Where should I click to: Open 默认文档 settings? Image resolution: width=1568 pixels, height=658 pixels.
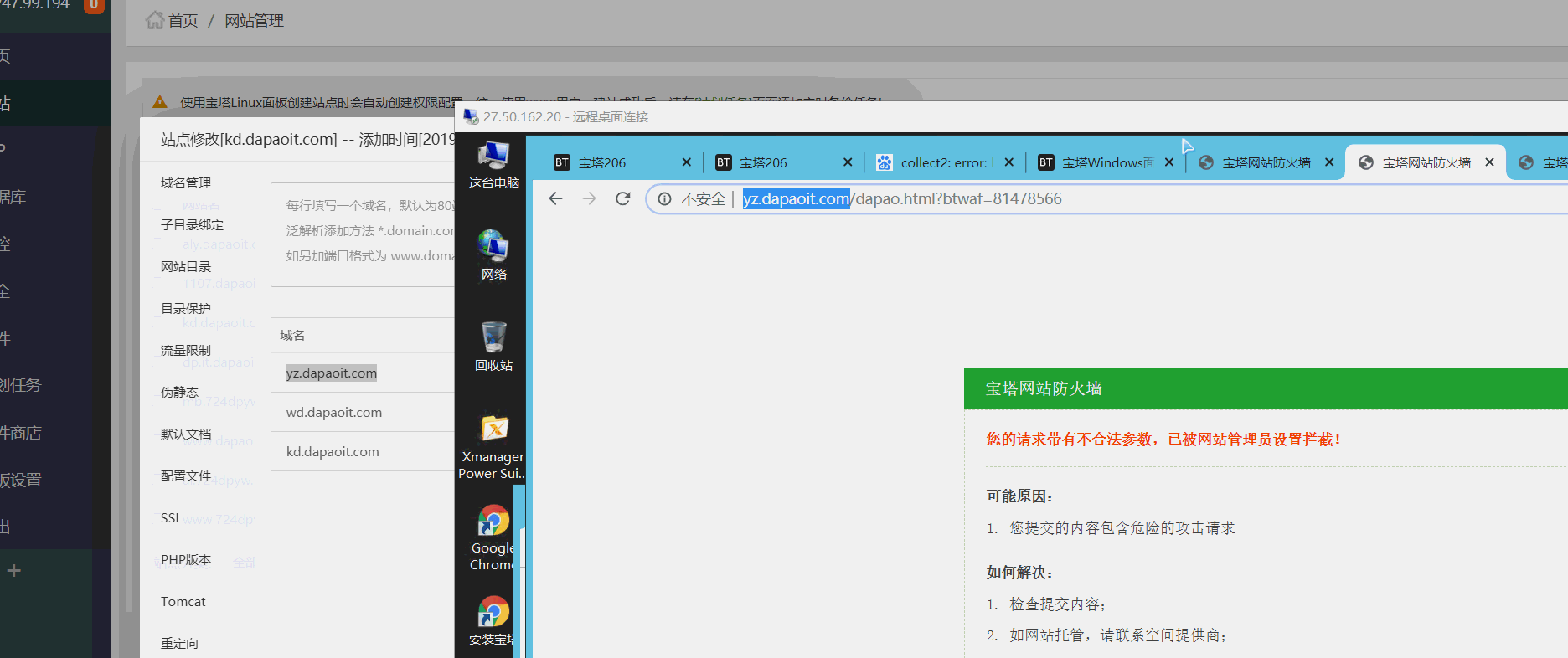186,434
